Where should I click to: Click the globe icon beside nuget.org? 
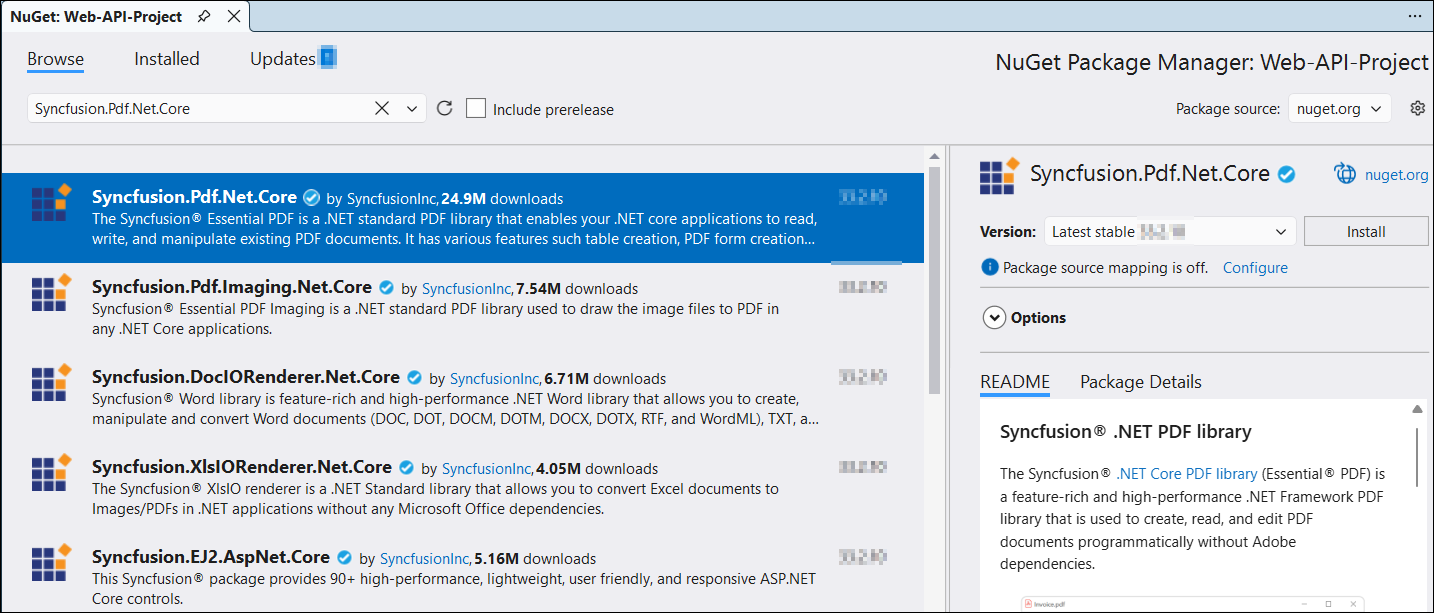pyautogui.click(x=1345, y=174)
